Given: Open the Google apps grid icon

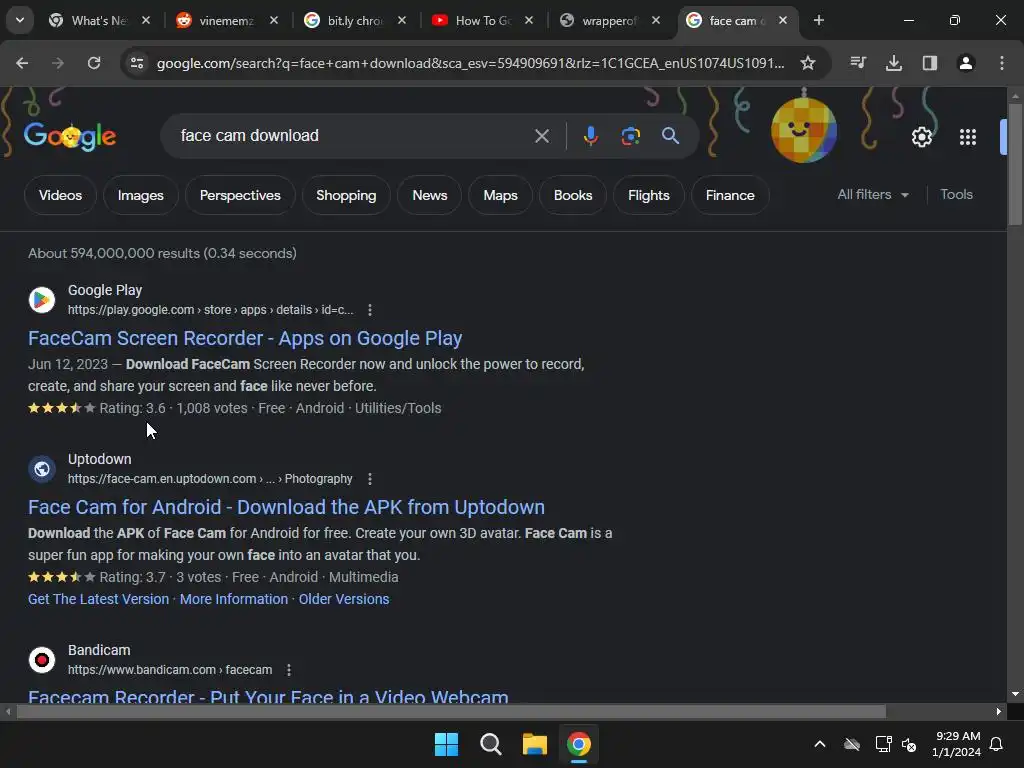Looking at the screenshot, I should 968,137.
